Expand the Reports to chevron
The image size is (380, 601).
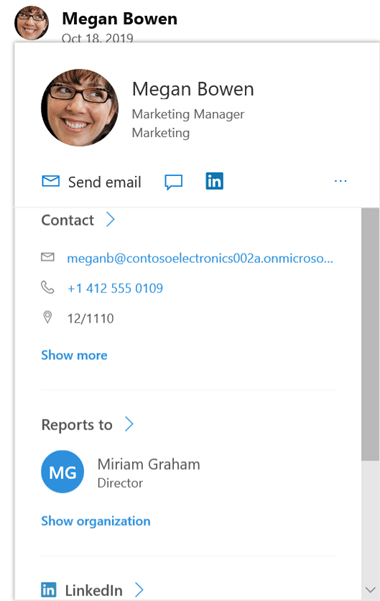pos(129,424)
